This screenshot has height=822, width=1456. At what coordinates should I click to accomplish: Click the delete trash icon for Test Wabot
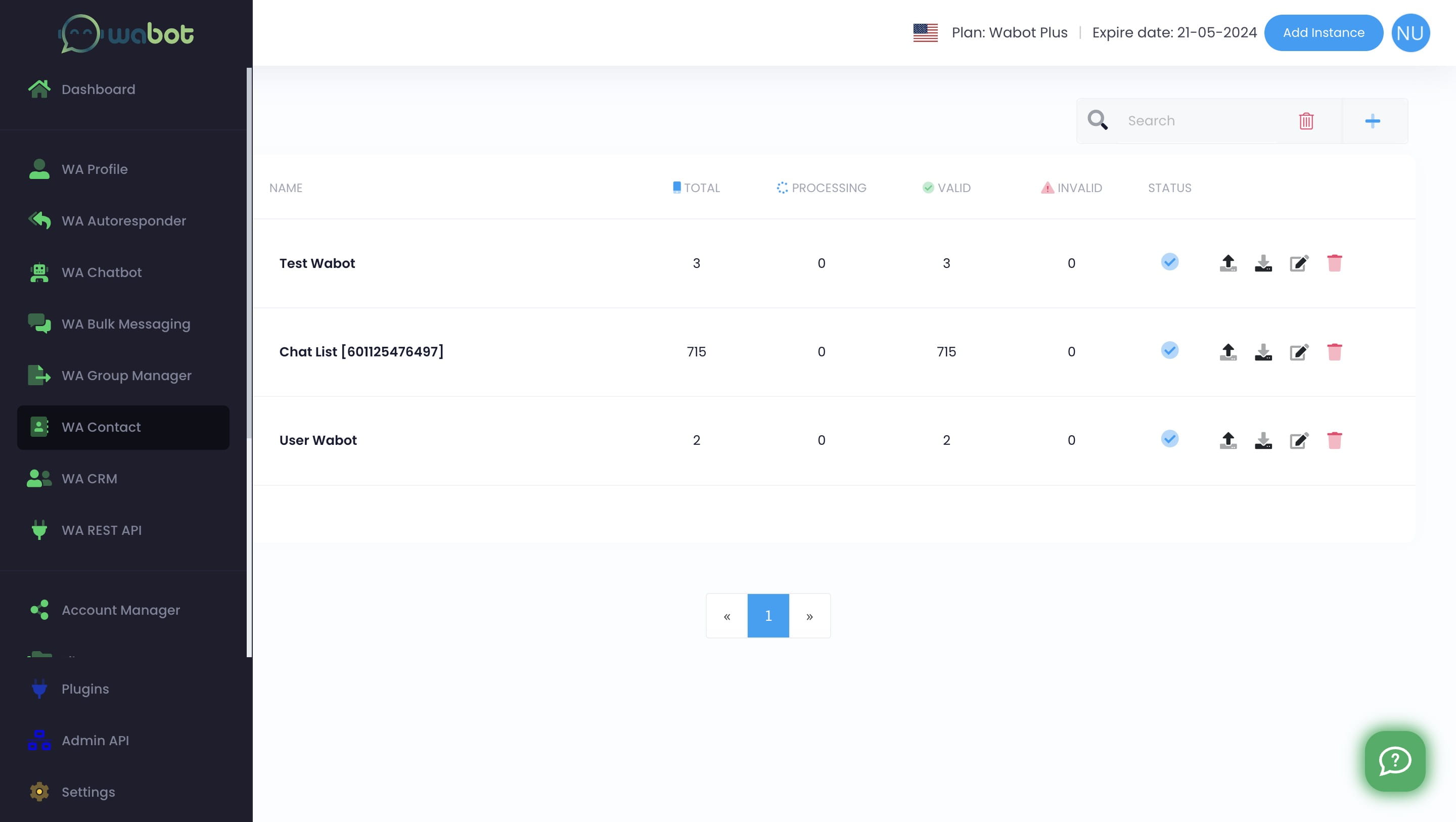1335,262
